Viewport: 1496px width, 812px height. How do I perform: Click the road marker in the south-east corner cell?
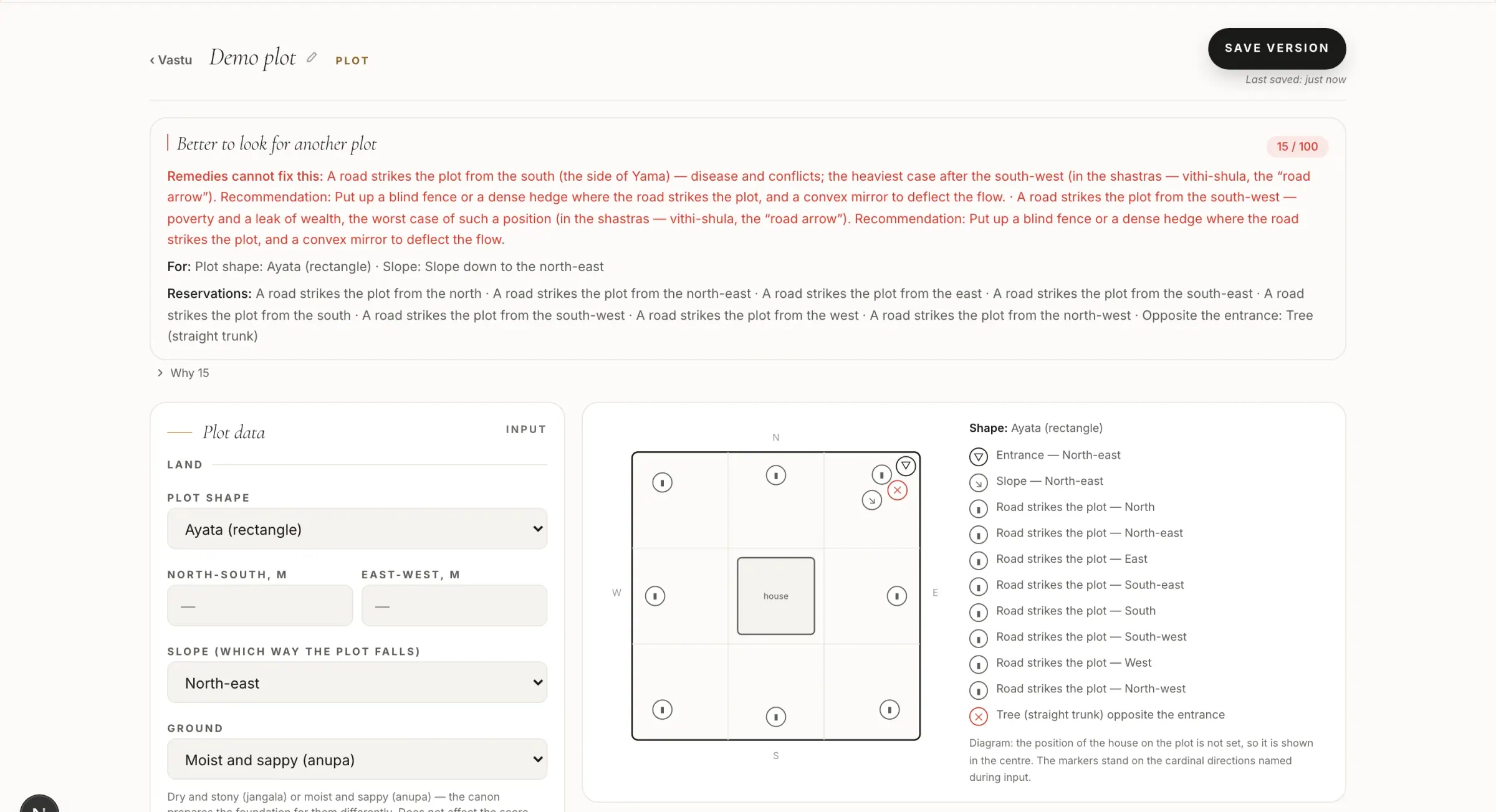(x=889, y=709)
